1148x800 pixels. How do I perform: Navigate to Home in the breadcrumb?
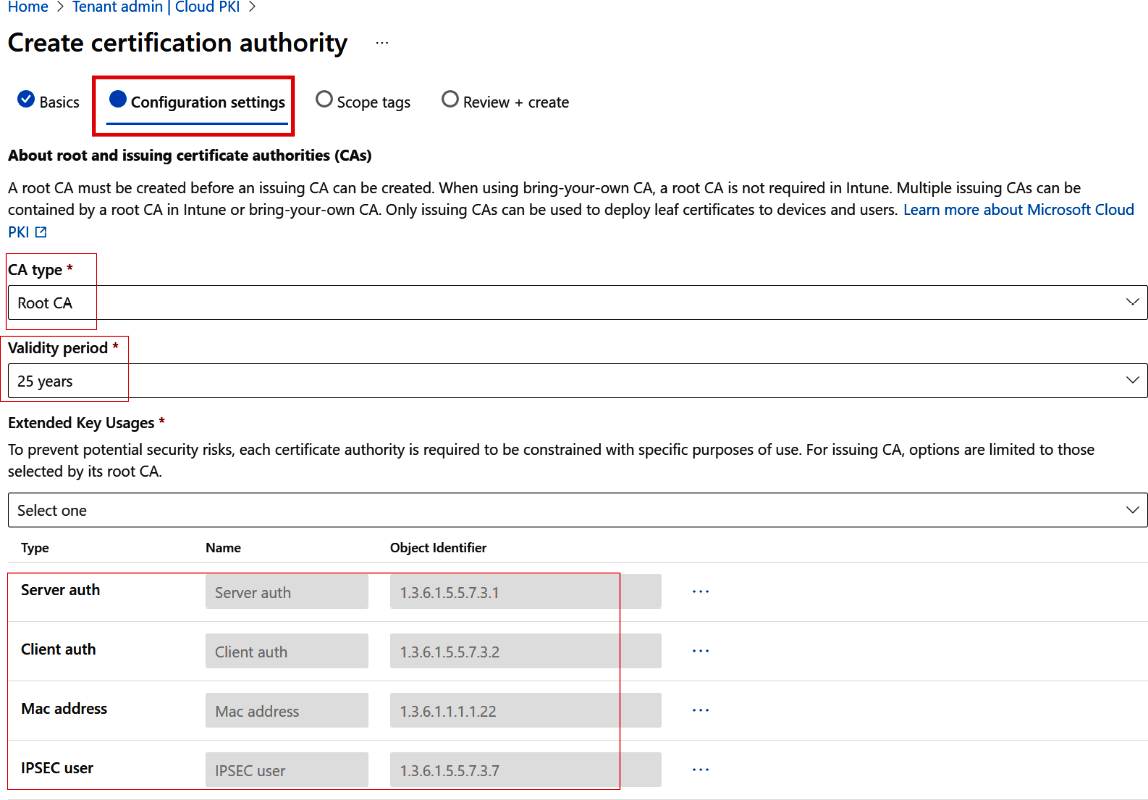(x=28, y=7)
